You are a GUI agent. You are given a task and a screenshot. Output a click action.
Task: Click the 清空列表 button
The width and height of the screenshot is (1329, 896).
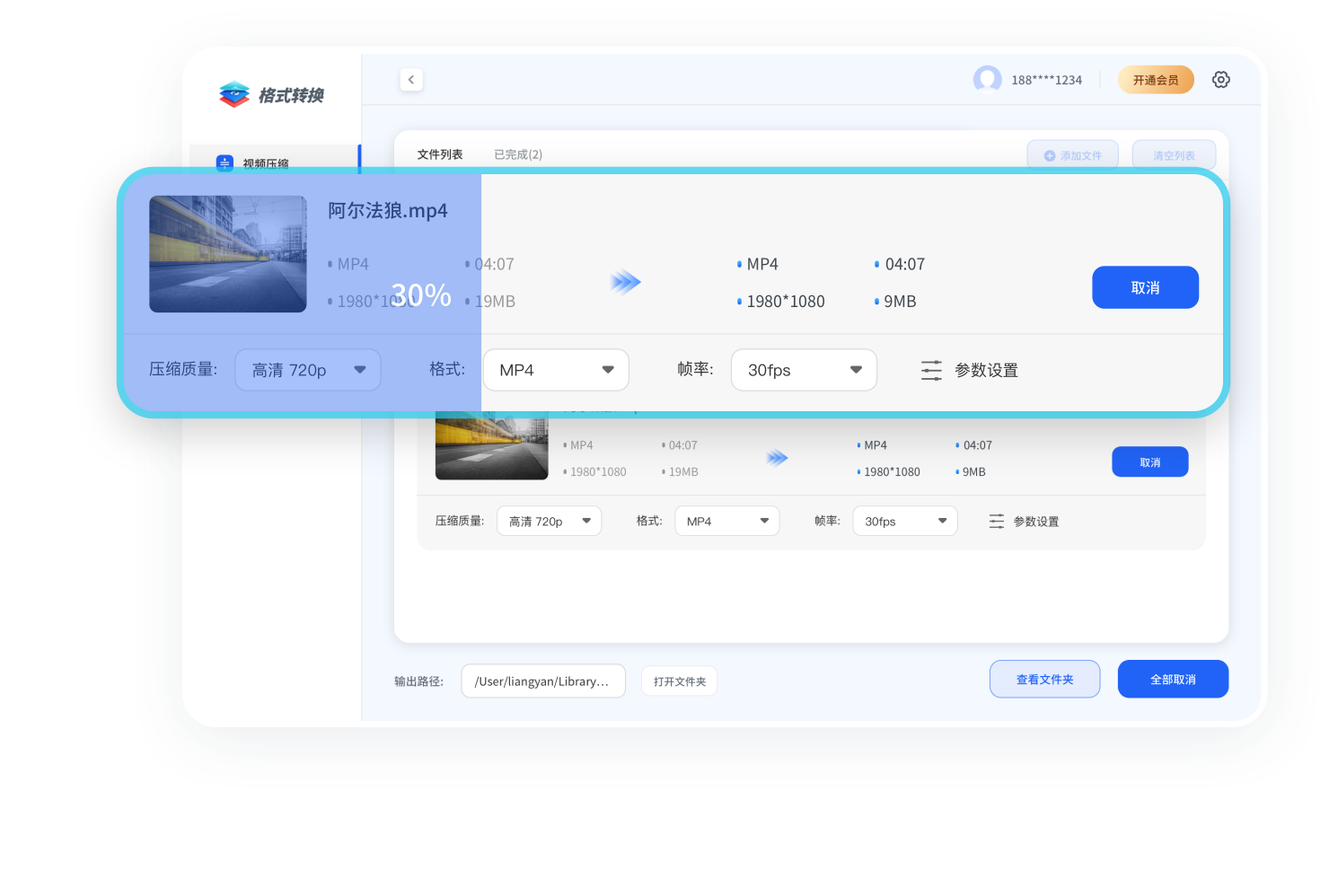1175,155
